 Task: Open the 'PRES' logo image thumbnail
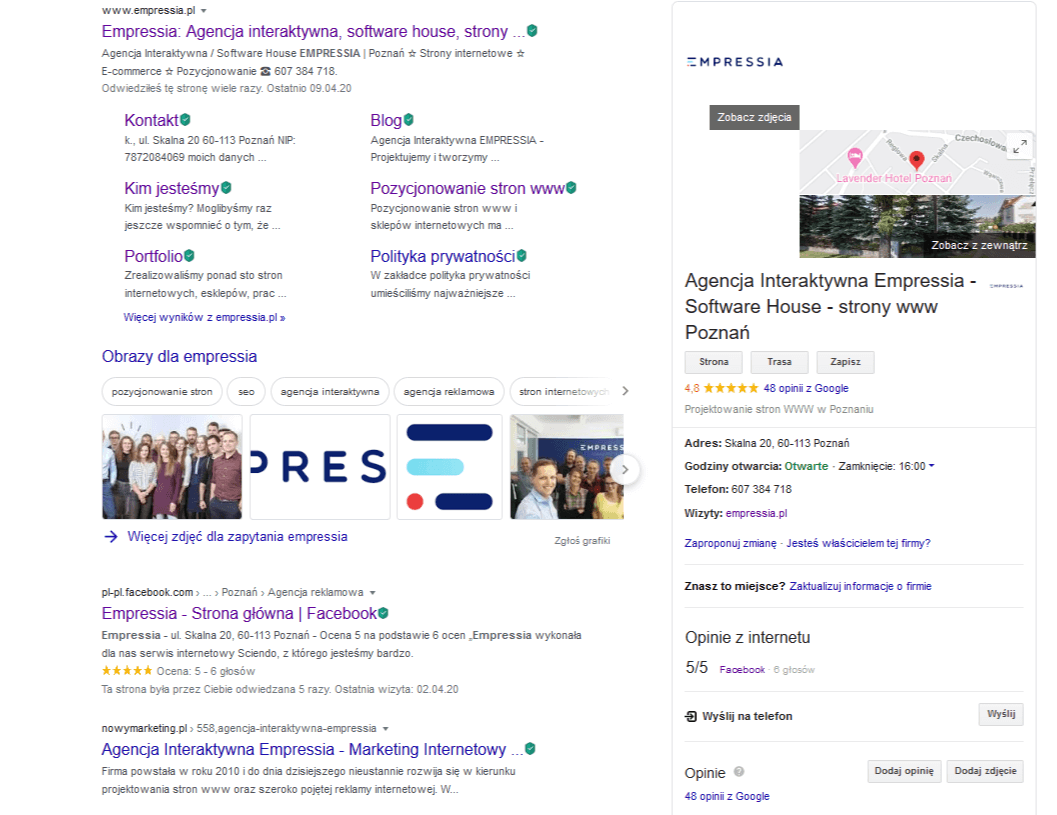[320, 466]
